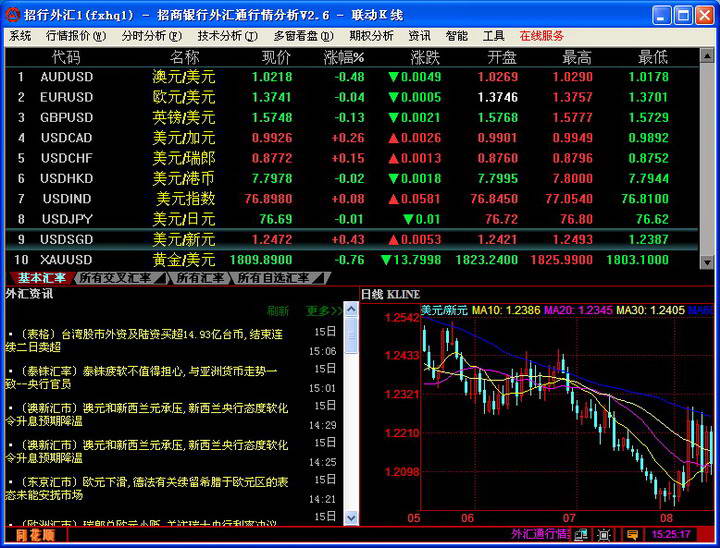Sort by the 代码 column header
The width and height of the screenshot is (720, 548).
pyautogui.click(x=66, y=57)
